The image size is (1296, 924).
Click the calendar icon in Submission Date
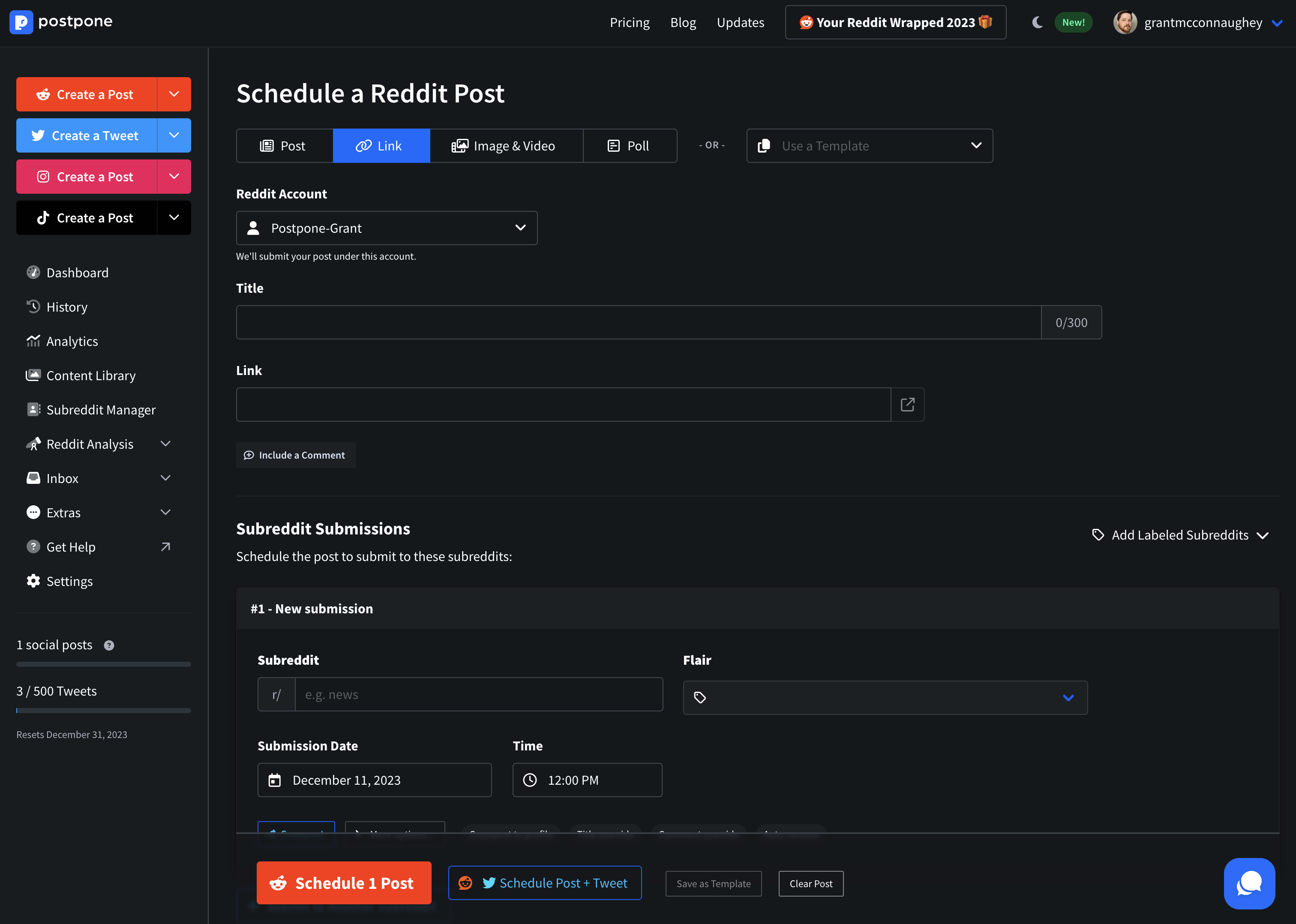pos(275,780)
